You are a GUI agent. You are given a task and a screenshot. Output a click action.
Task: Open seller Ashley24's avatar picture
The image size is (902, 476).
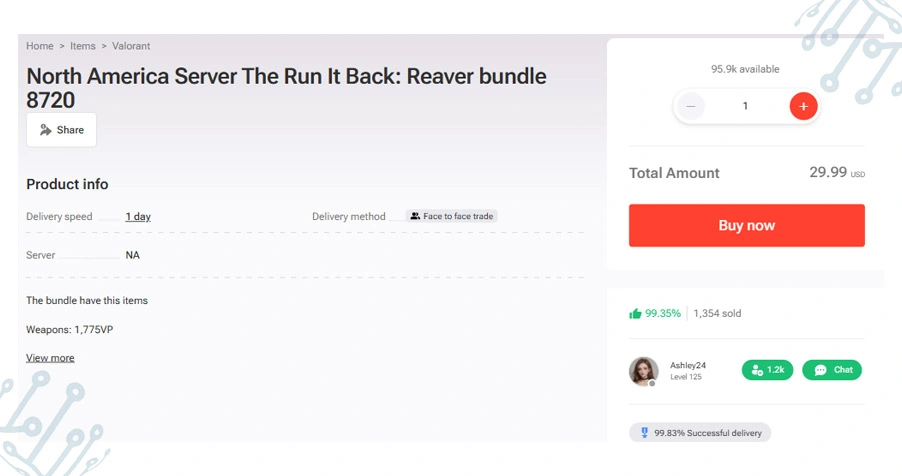[643, 371]
